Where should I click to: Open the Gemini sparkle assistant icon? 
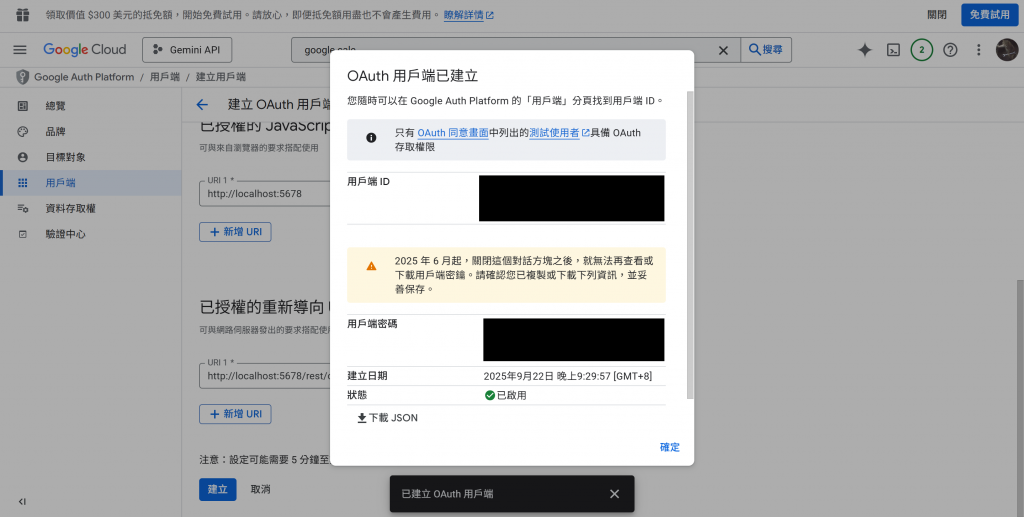[865, 50]
